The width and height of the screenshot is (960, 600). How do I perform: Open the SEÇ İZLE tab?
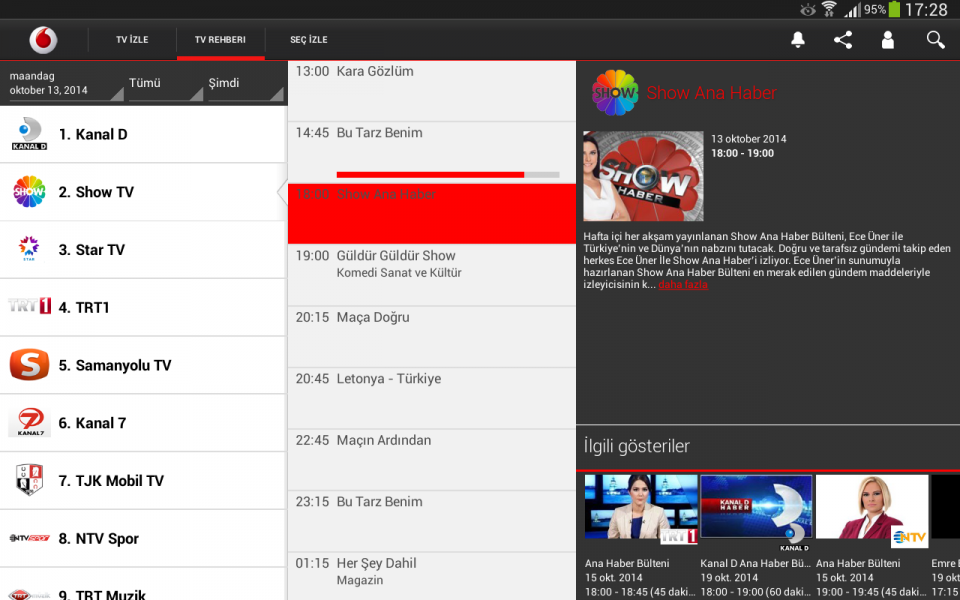tap(309, 40)
